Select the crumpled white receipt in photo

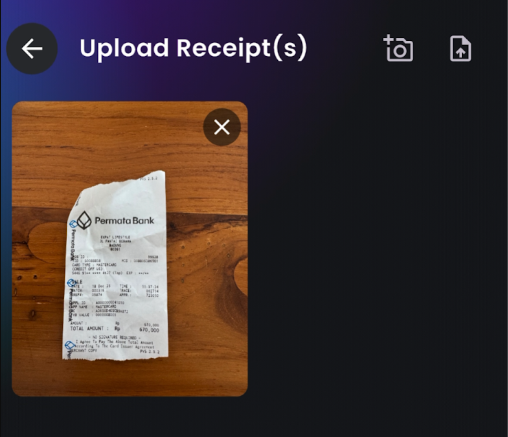point(115,266)
